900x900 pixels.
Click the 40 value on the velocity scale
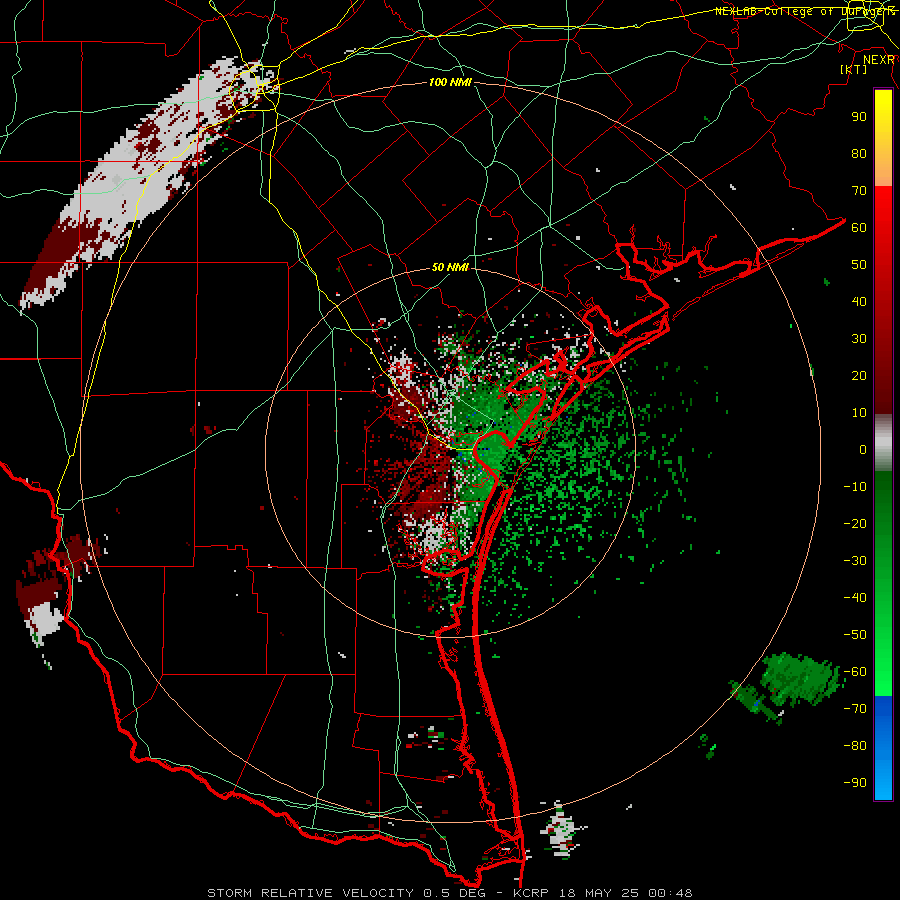point(859,302)
